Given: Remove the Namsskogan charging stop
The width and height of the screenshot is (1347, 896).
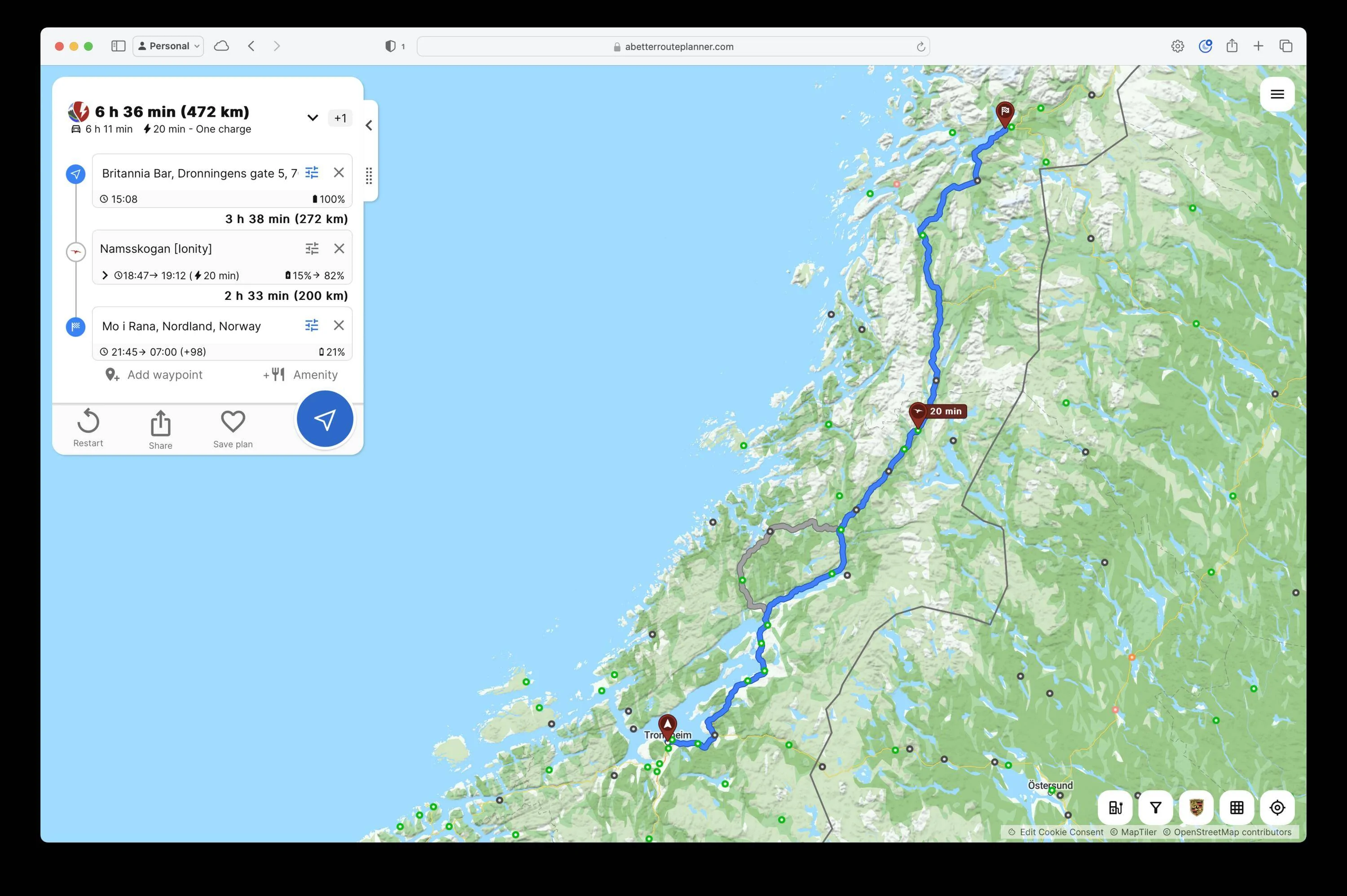Looking at the screenshot, I should 339,249.
